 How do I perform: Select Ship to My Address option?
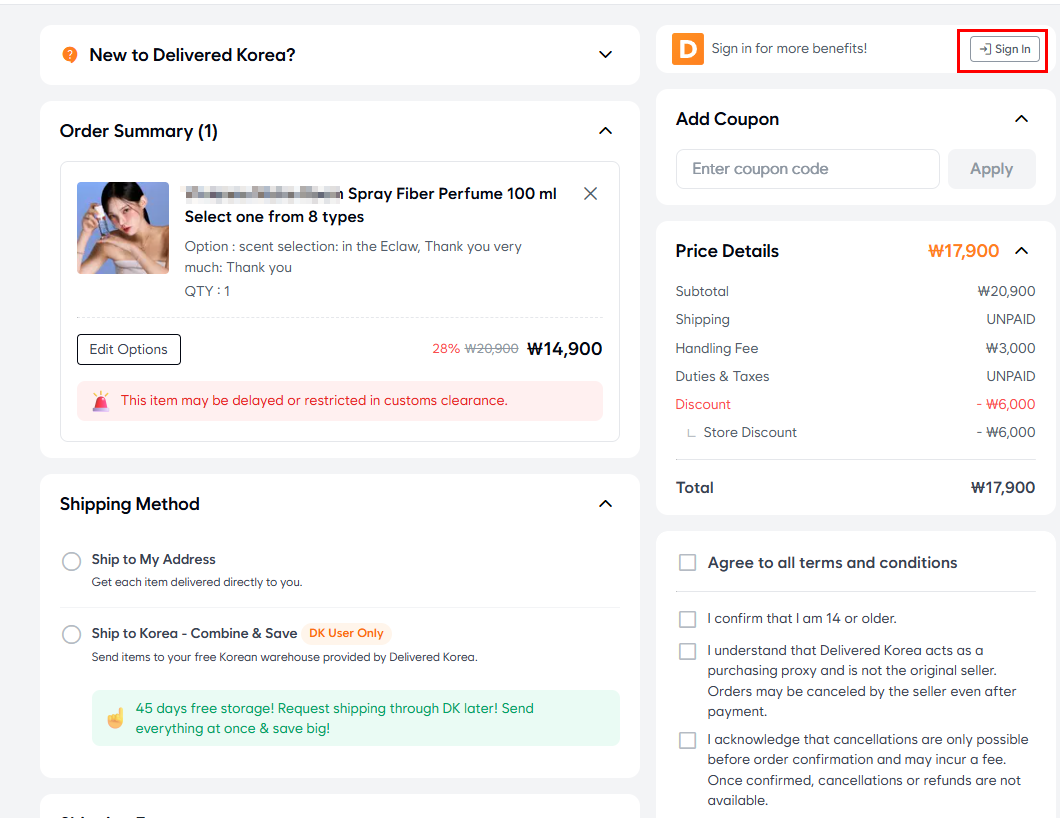[72, 561]
